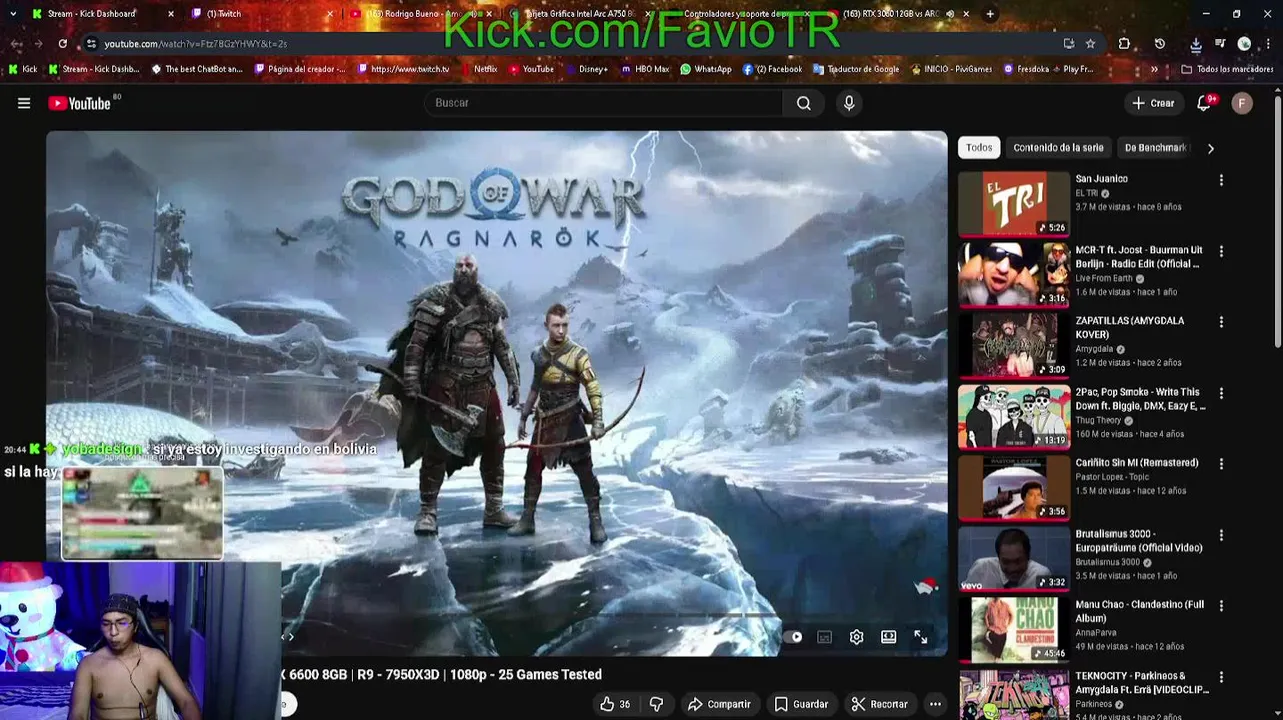Select Contenido de la serie chip

[1058, 147]
